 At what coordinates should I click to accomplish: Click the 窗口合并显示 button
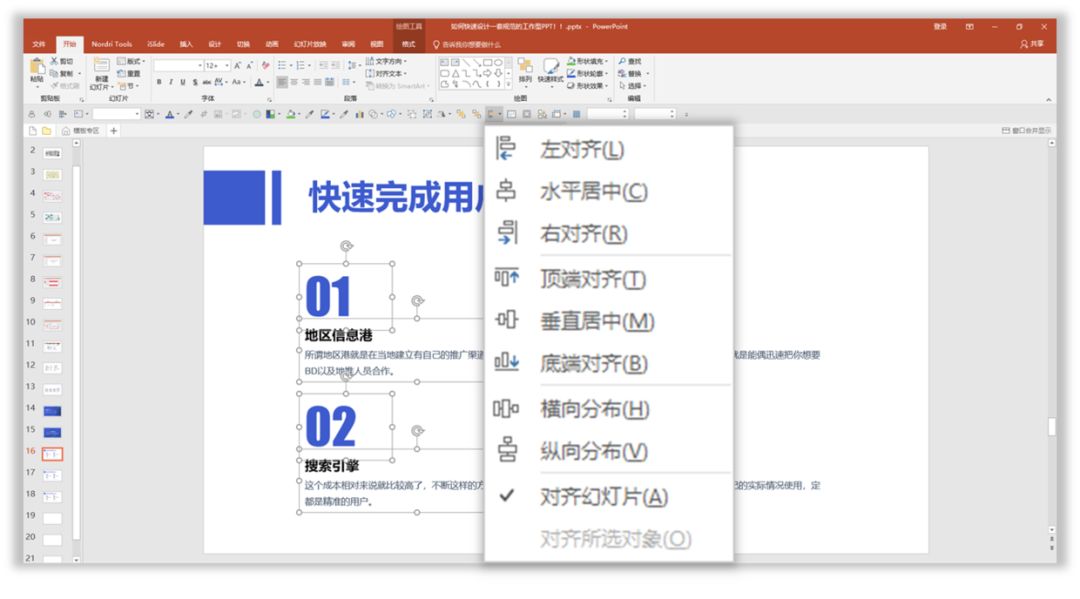(1026, 130)
